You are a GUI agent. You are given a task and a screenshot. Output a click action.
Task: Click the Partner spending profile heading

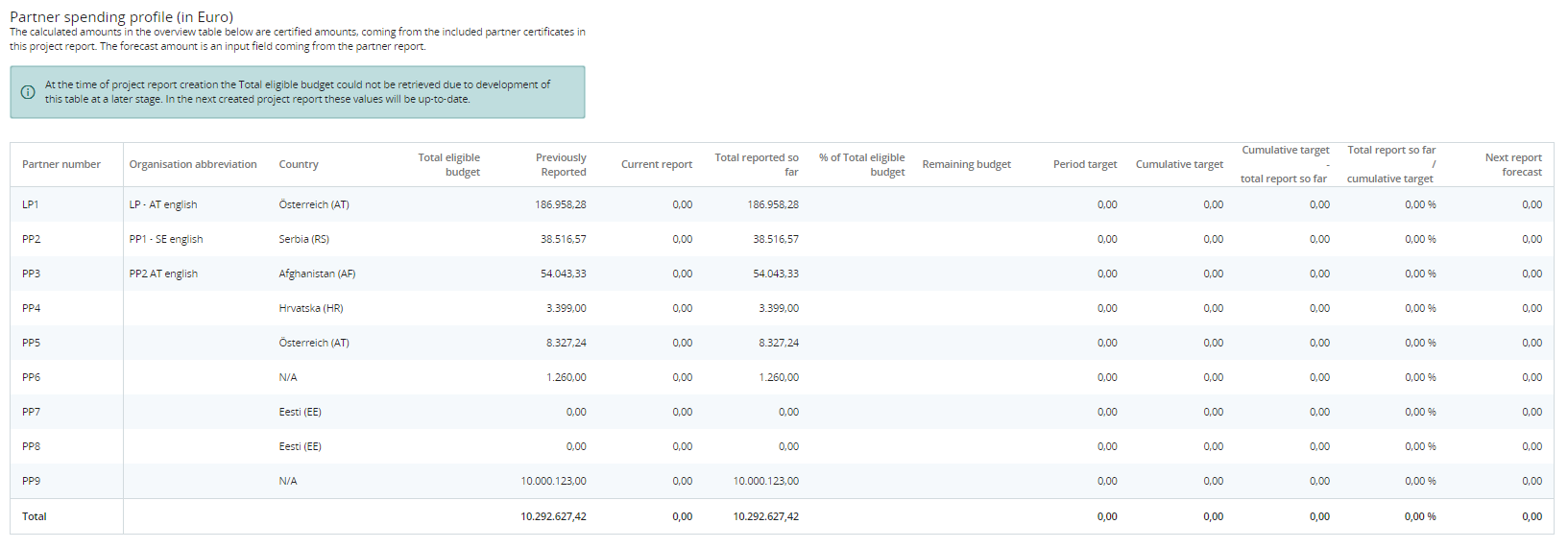point(121,17)
